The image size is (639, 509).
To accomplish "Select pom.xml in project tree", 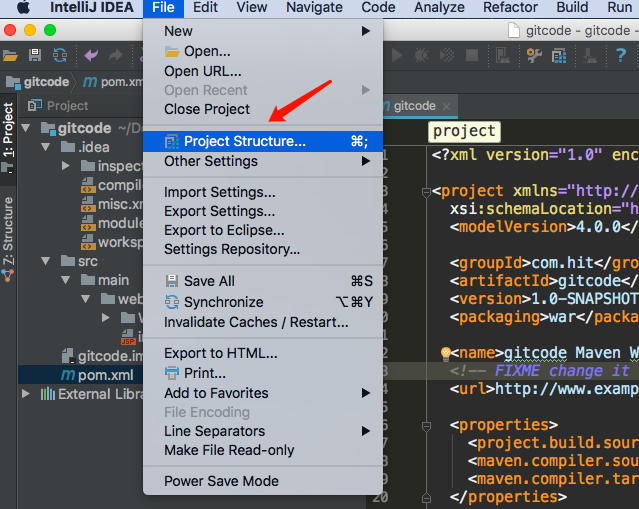I will [81, 375].
